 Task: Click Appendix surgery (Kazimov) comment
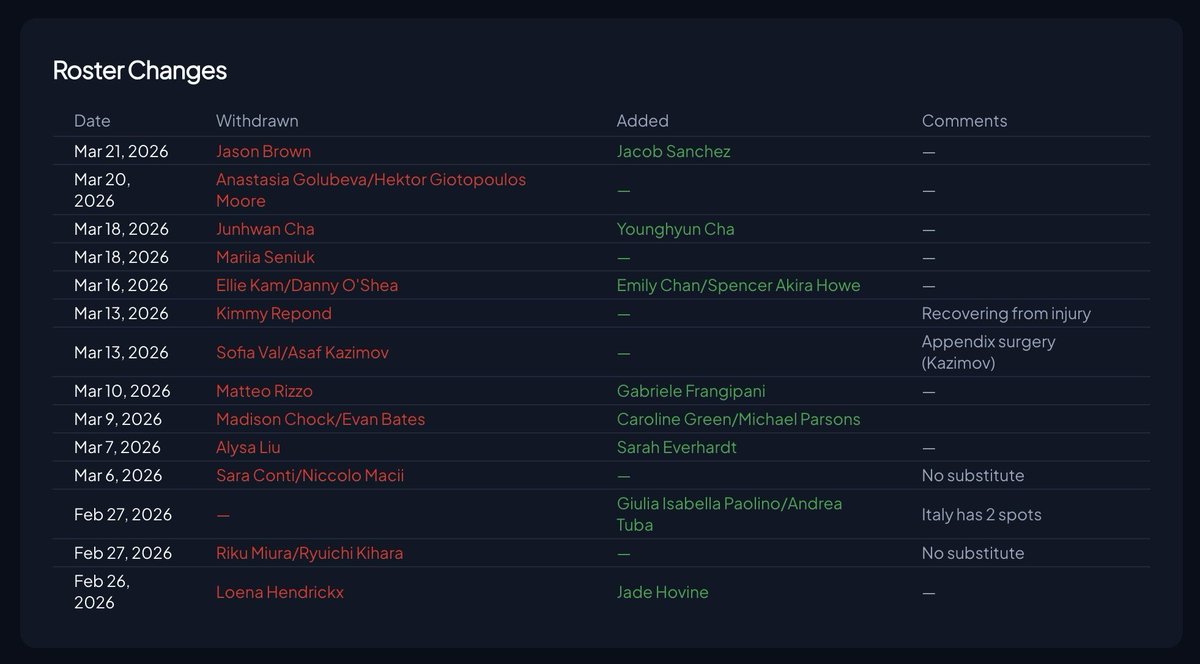point(988,352)
